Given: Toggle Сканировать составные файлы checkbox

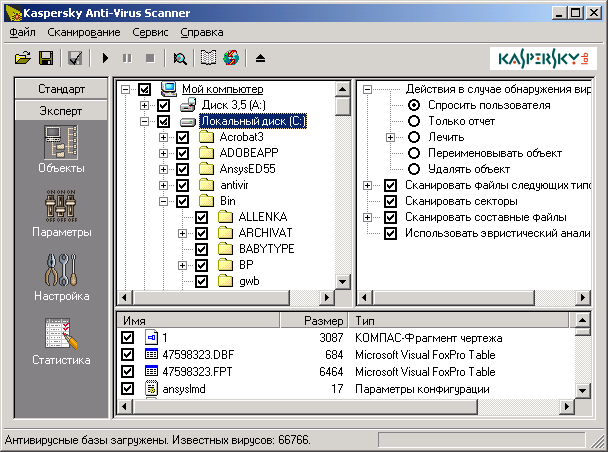Looking at the screenshot, I should [x=390, y=217].
